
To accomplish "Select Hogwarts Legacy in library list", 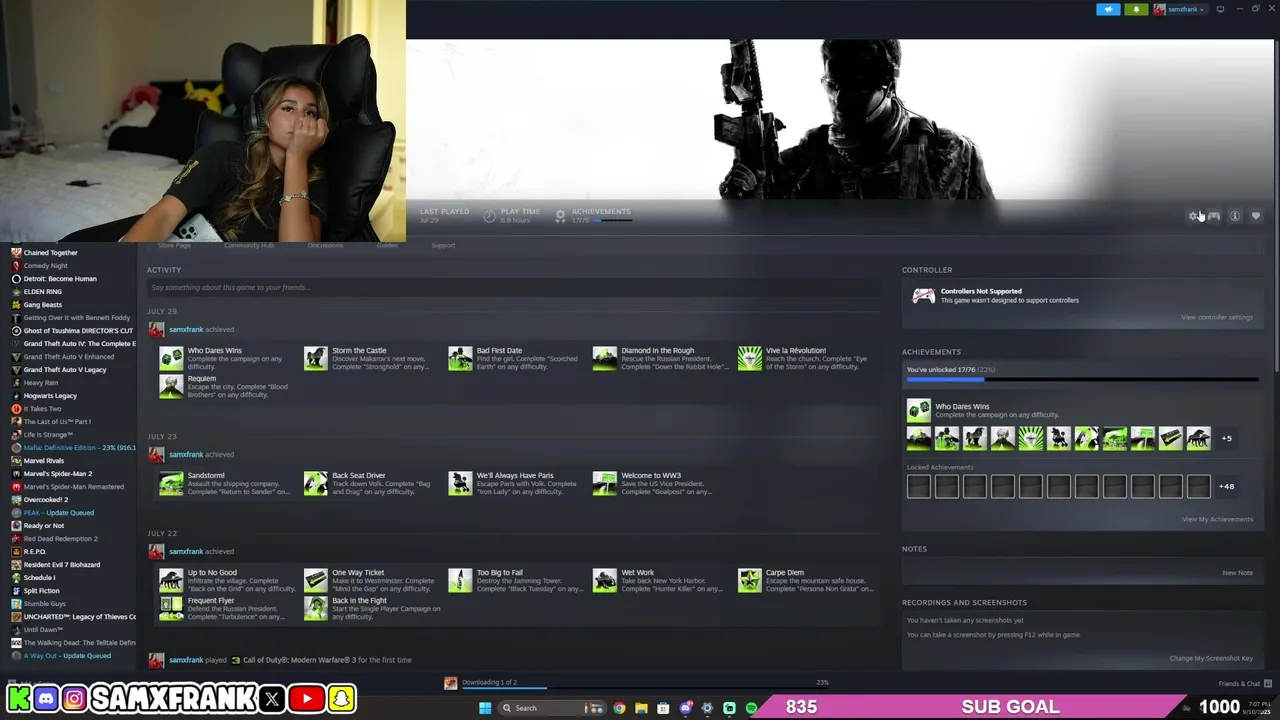I will pos(50,396).
